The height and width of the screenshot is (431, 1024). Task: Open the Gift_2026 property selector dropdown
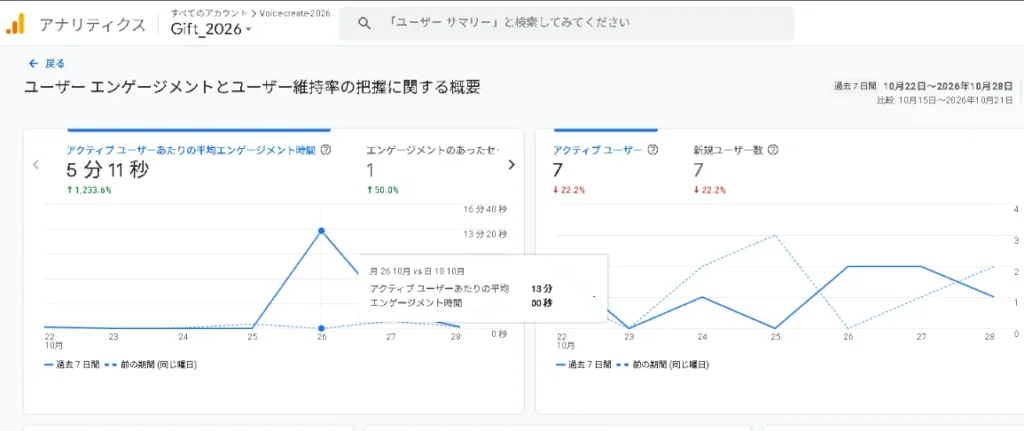click(211, 29)
